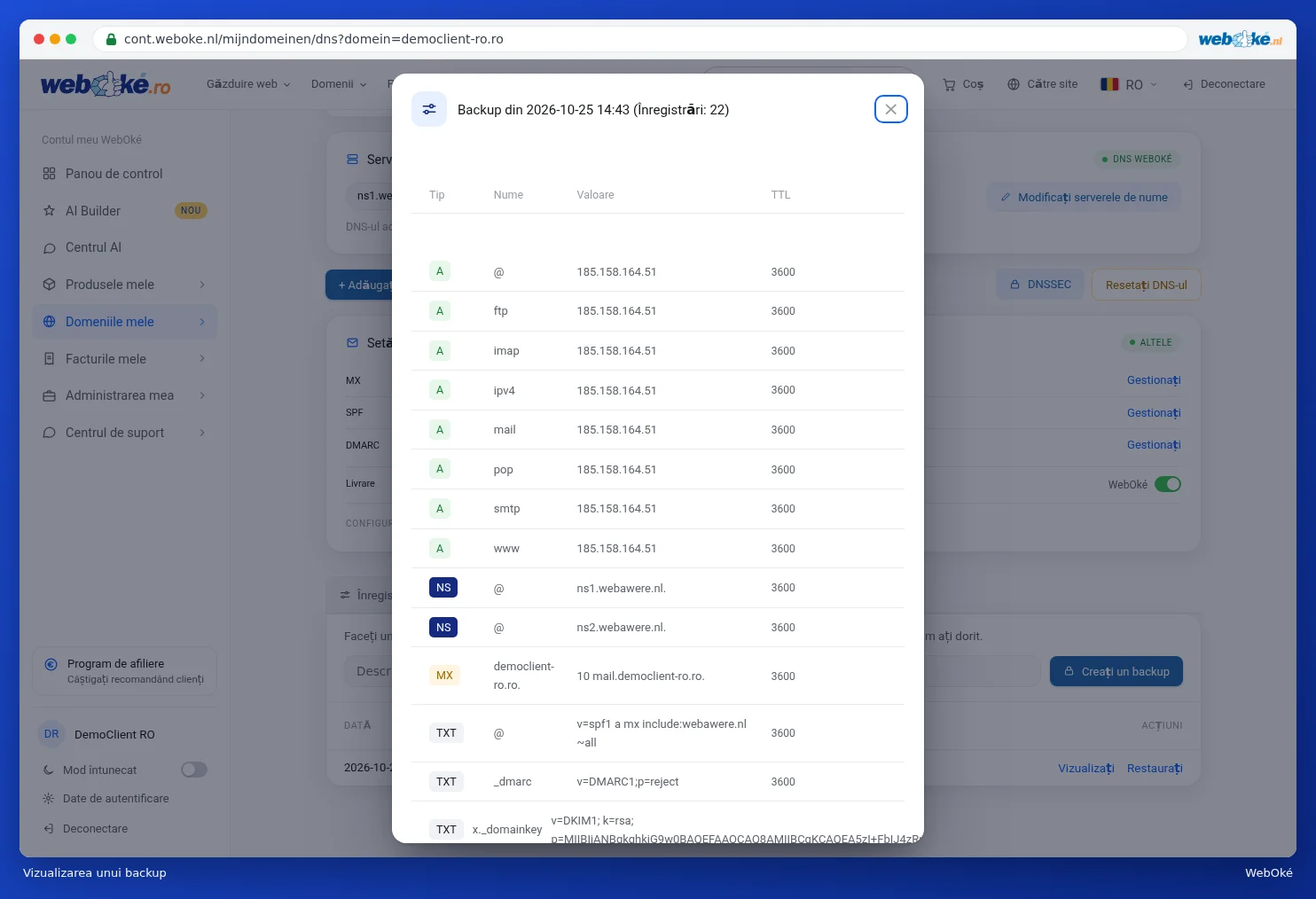Screen dimensions: 1316x899
Task: Click Gestionați link in the MX row
Action: coord(1154,380)
